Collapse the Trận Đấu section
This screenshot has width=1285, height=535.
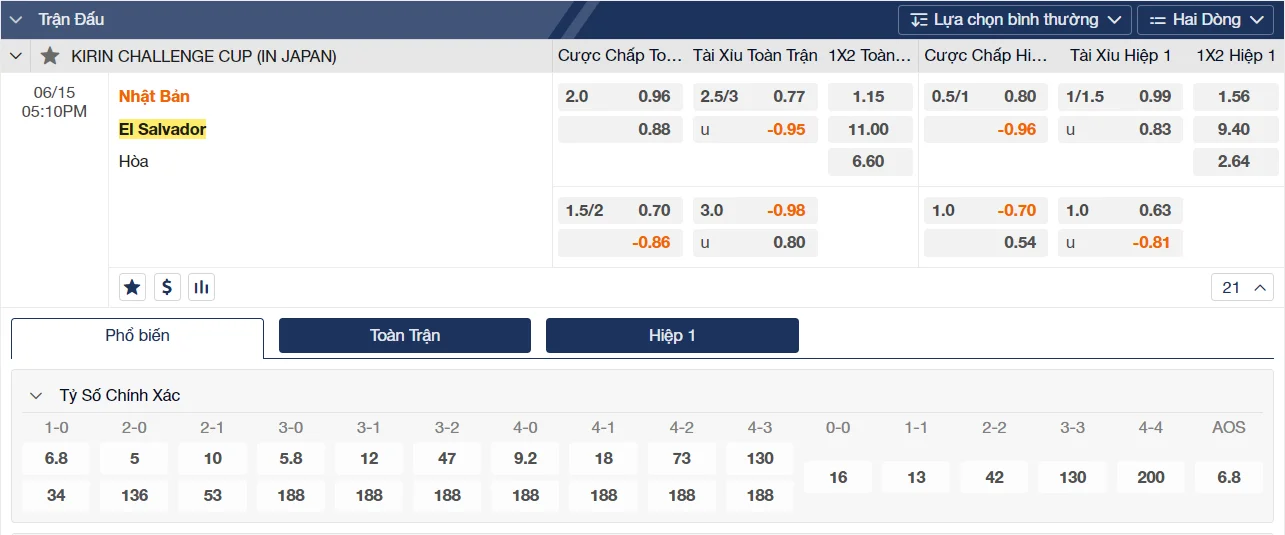(x=16, y=19)
